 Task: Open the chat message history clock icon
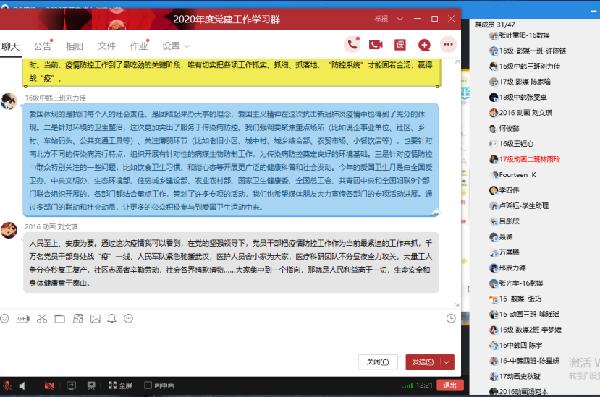451,318
